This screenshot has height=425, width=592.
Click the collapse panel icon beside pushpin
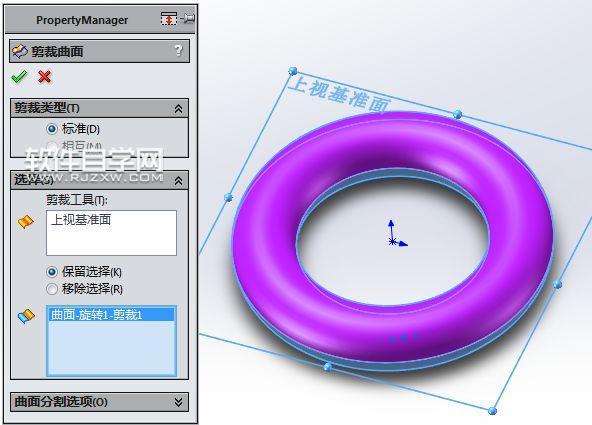coord(168,19)
